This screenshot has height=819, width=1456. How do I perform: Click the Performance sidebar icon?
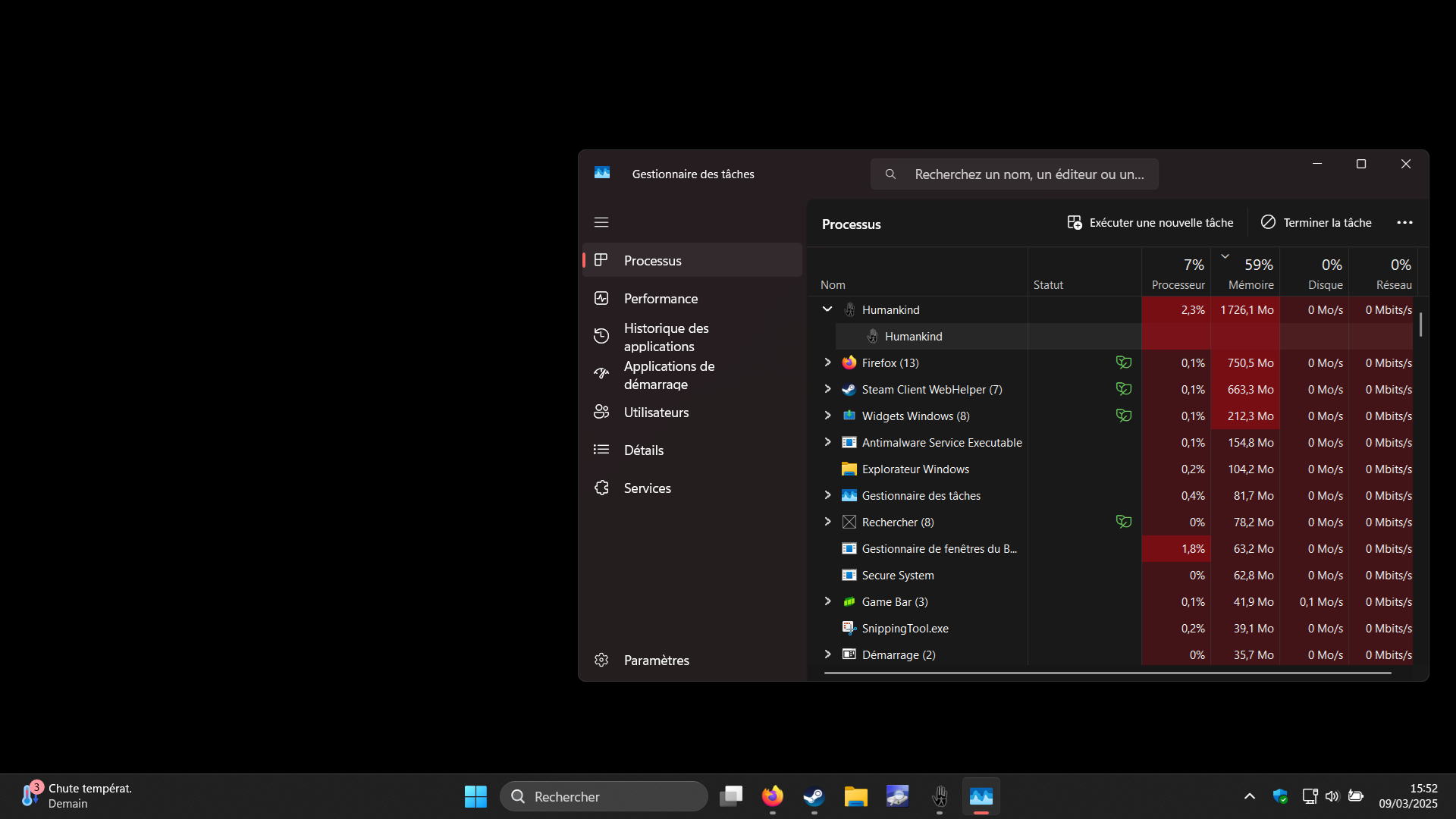pos(601,299)
